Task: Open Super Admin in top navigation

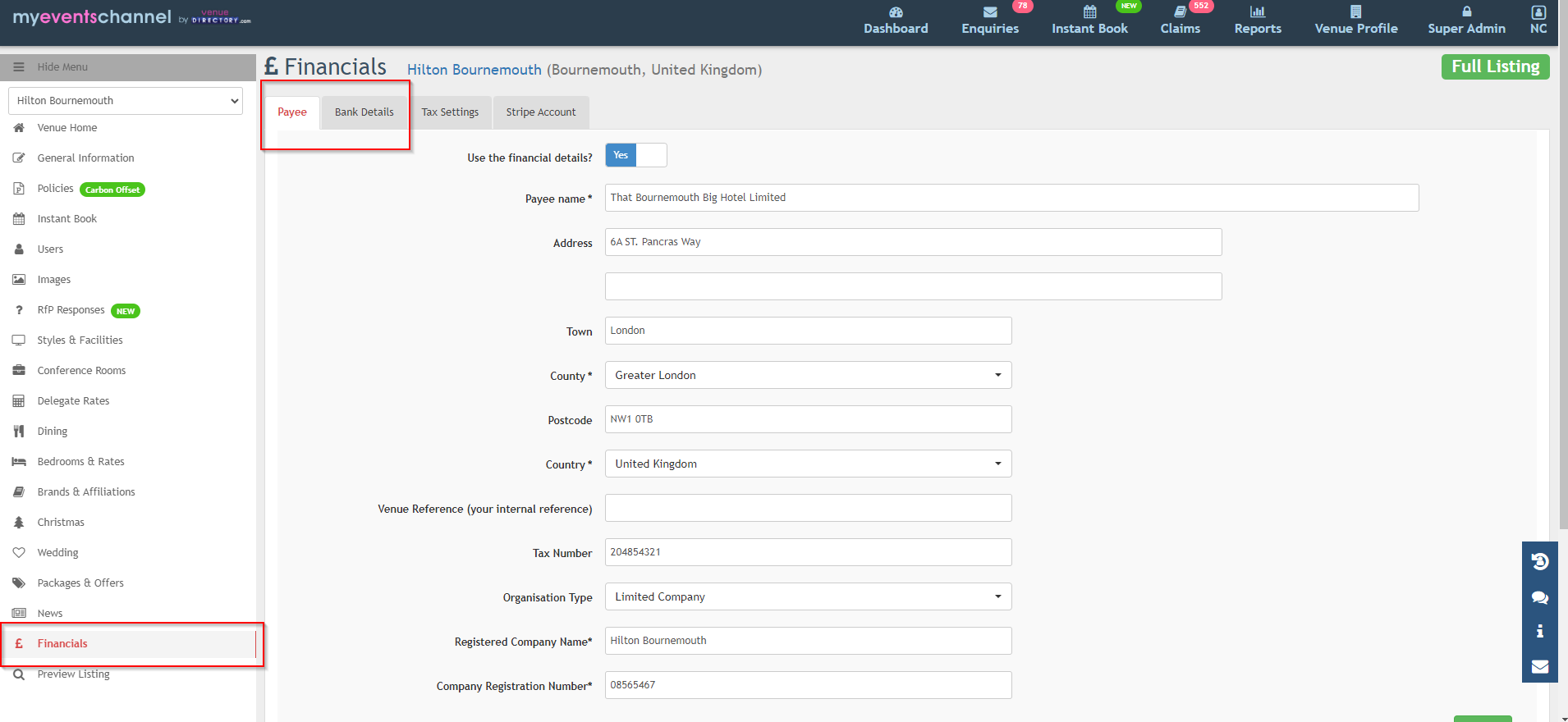Action: click(1466, 21)
